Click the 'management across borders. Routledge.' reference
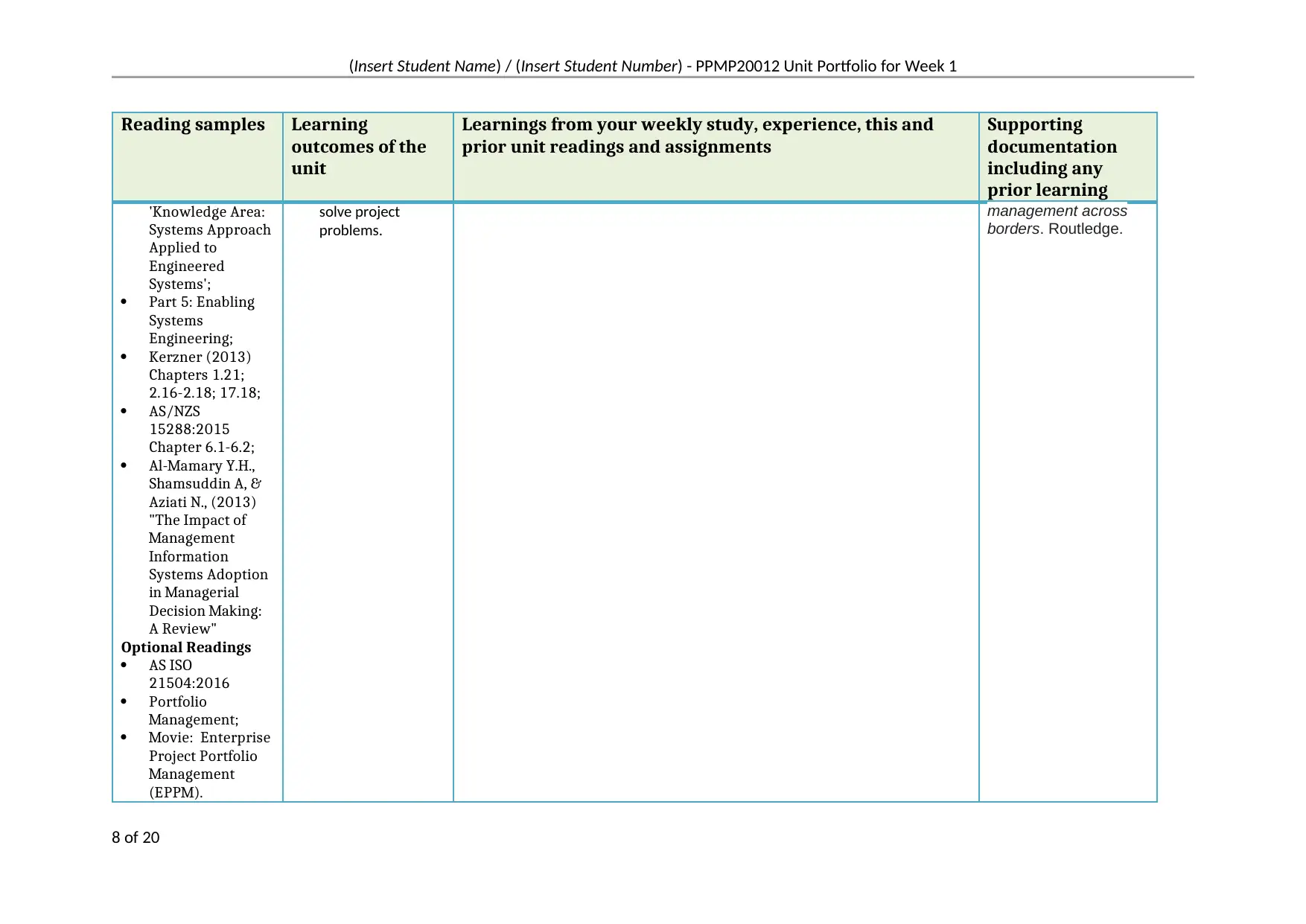The image size is (1306, 924). [1057, 220]
